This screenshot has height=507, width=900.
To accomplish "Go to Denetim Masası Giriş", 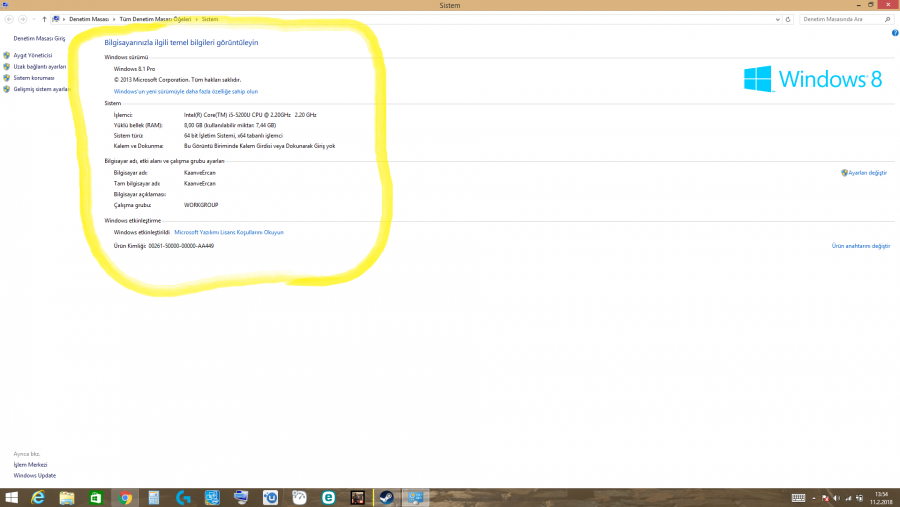I will point(40,38).
